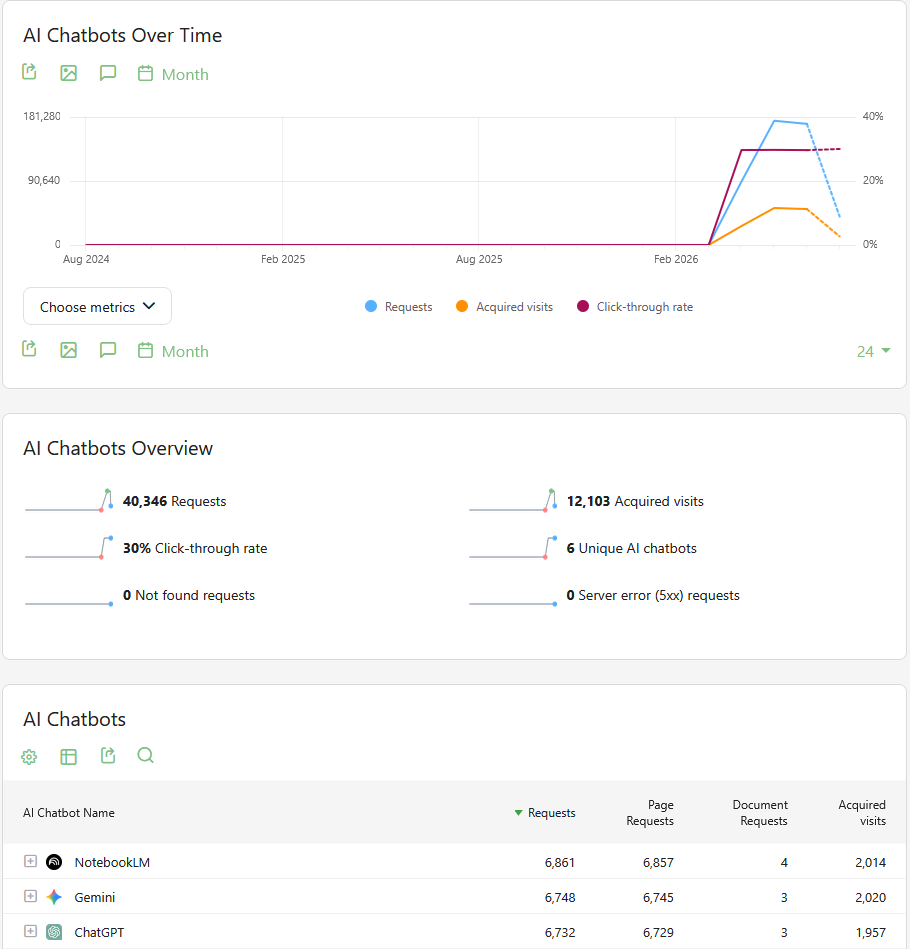Click Aug 2024 label on chart axis
Image resolution: width=910 pixels, height=949 pixels.
[87, 259]
